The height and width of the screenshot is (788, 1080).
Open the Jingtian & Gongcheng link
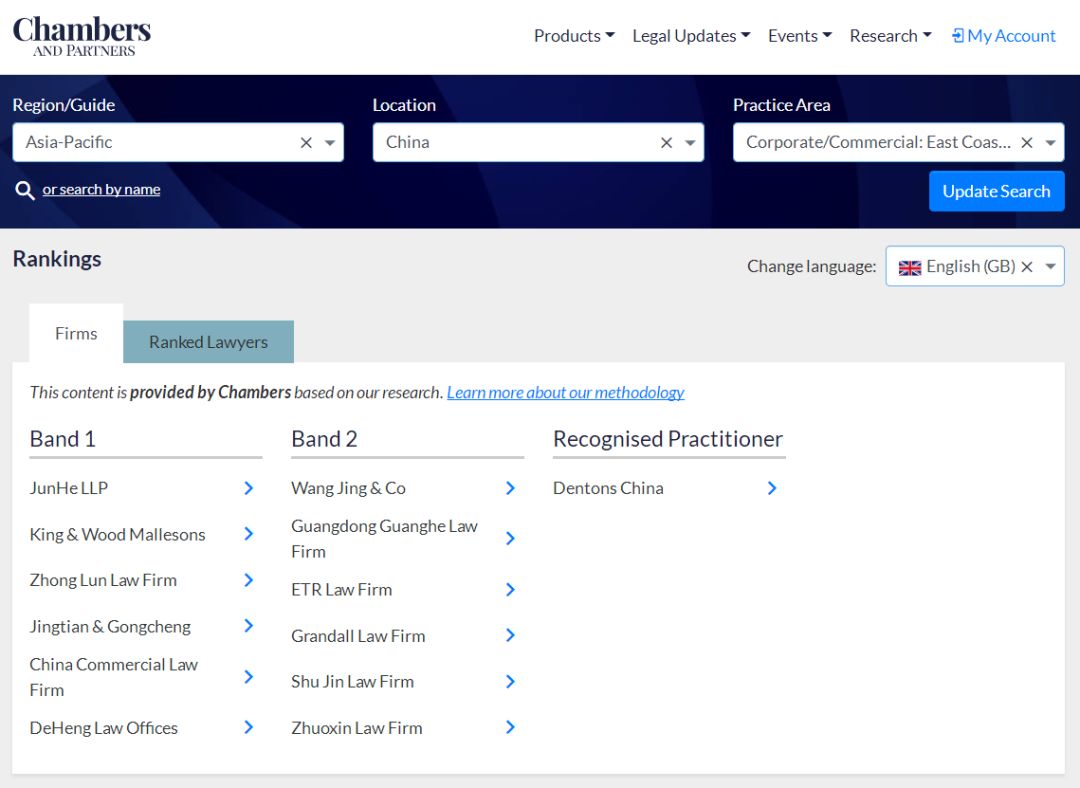[110, 626]
